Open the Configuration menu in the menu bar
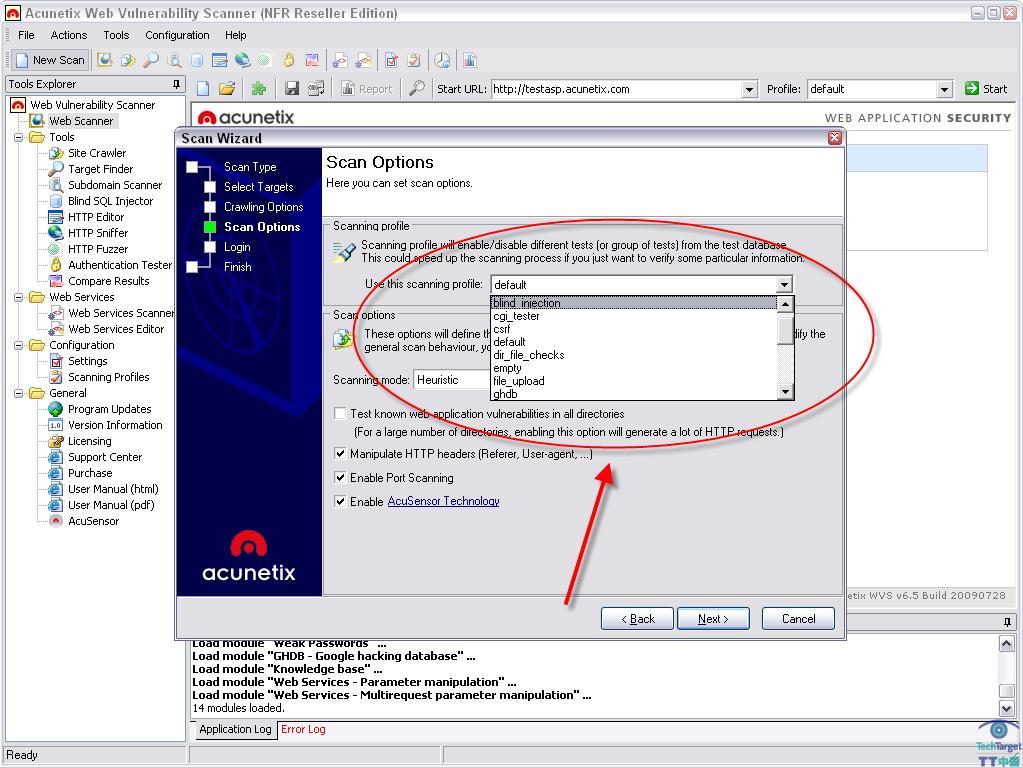 [177, 35]
